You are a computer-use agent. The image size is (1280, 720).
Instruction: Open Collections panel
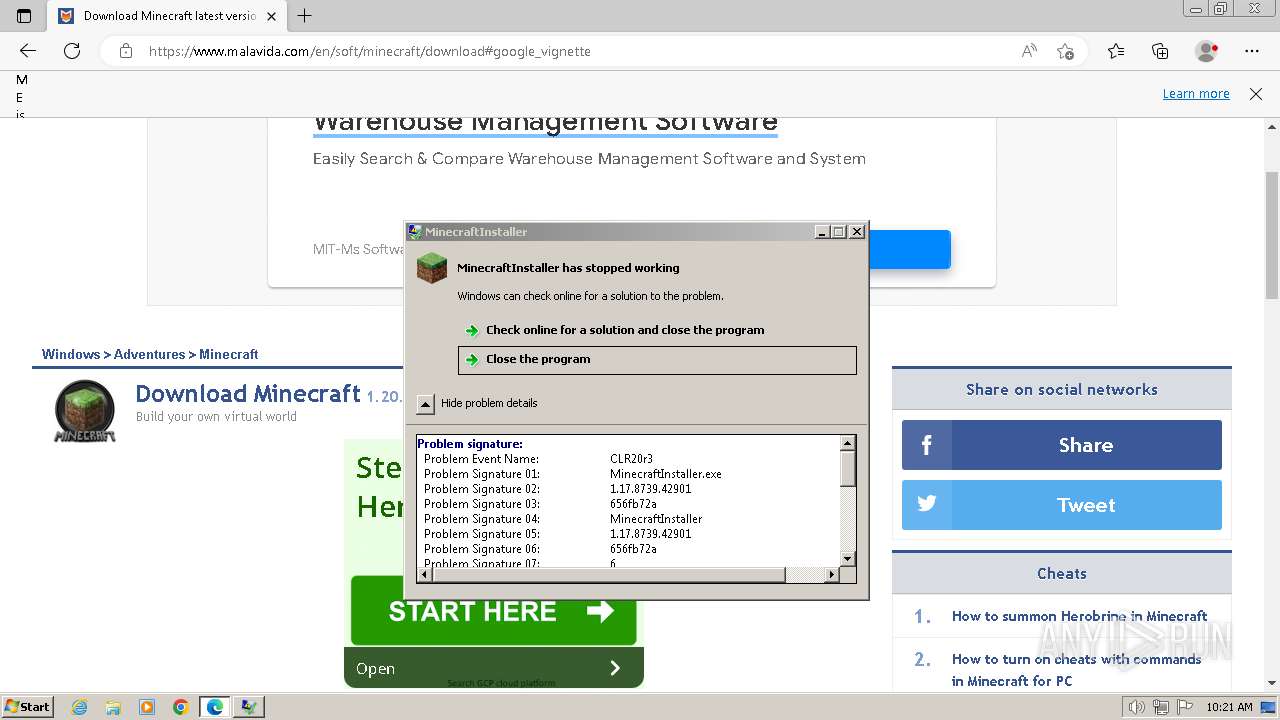click(1160, 51)
